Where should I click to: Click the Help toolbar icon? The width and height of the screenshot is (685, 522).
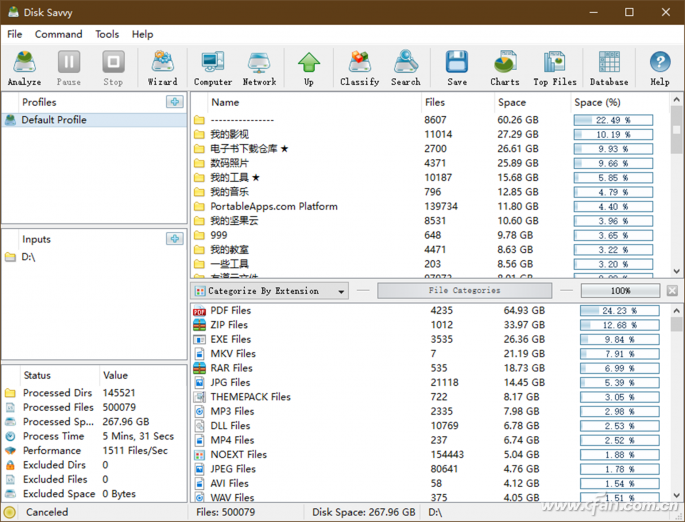(660, 68)
